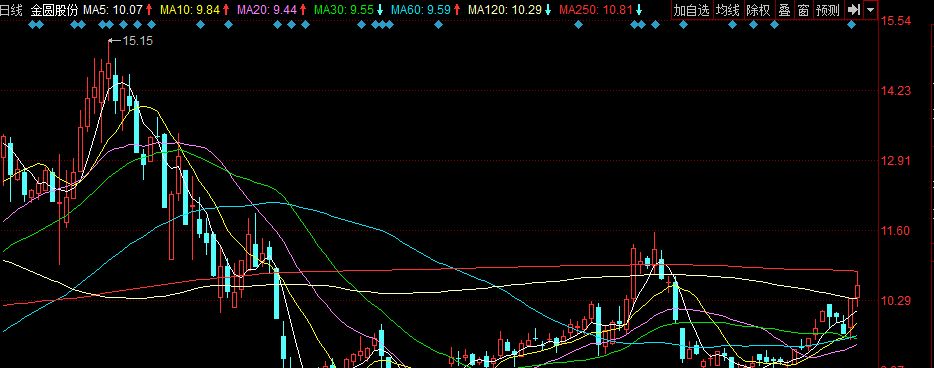Click the 金圆股份 stock name

(54, 10)
